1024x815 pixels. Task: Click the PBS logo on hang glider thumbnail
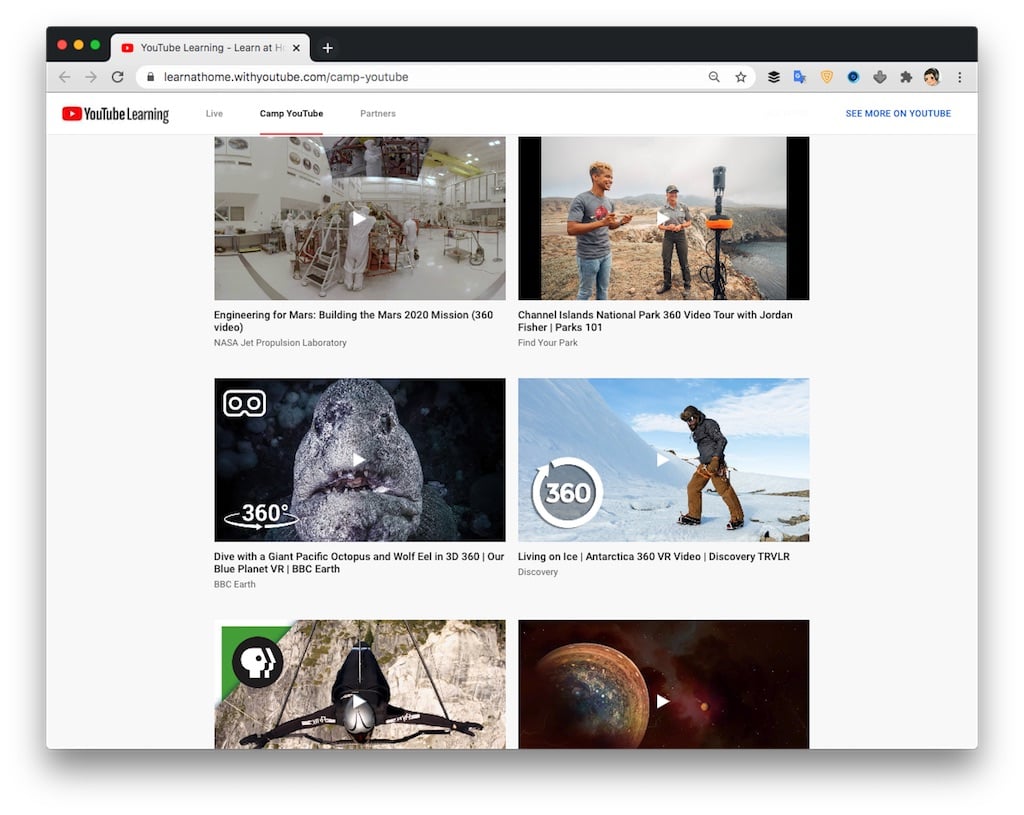click(x=258, y=662)
